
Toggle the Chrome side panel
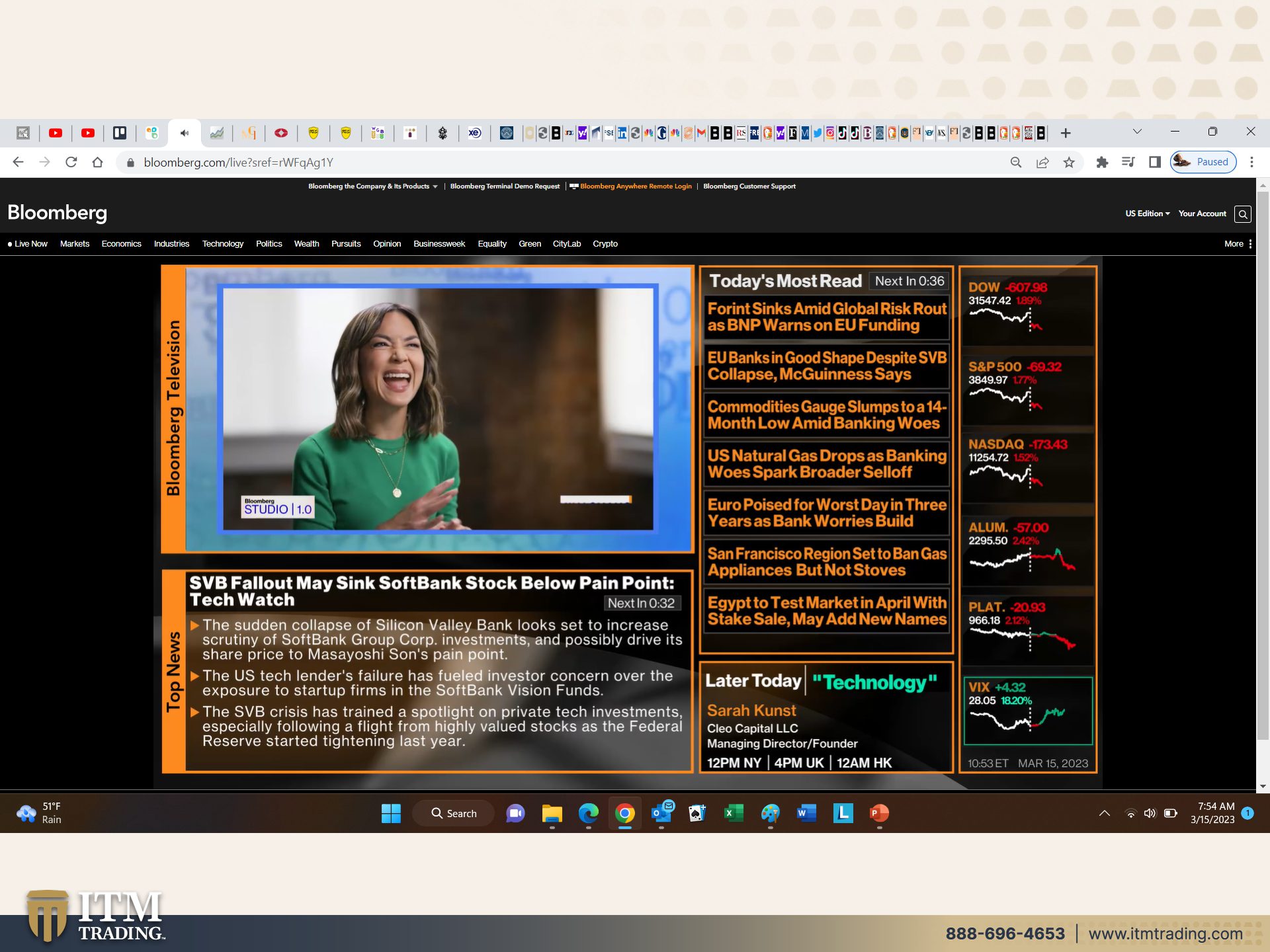coord(1155,162)
